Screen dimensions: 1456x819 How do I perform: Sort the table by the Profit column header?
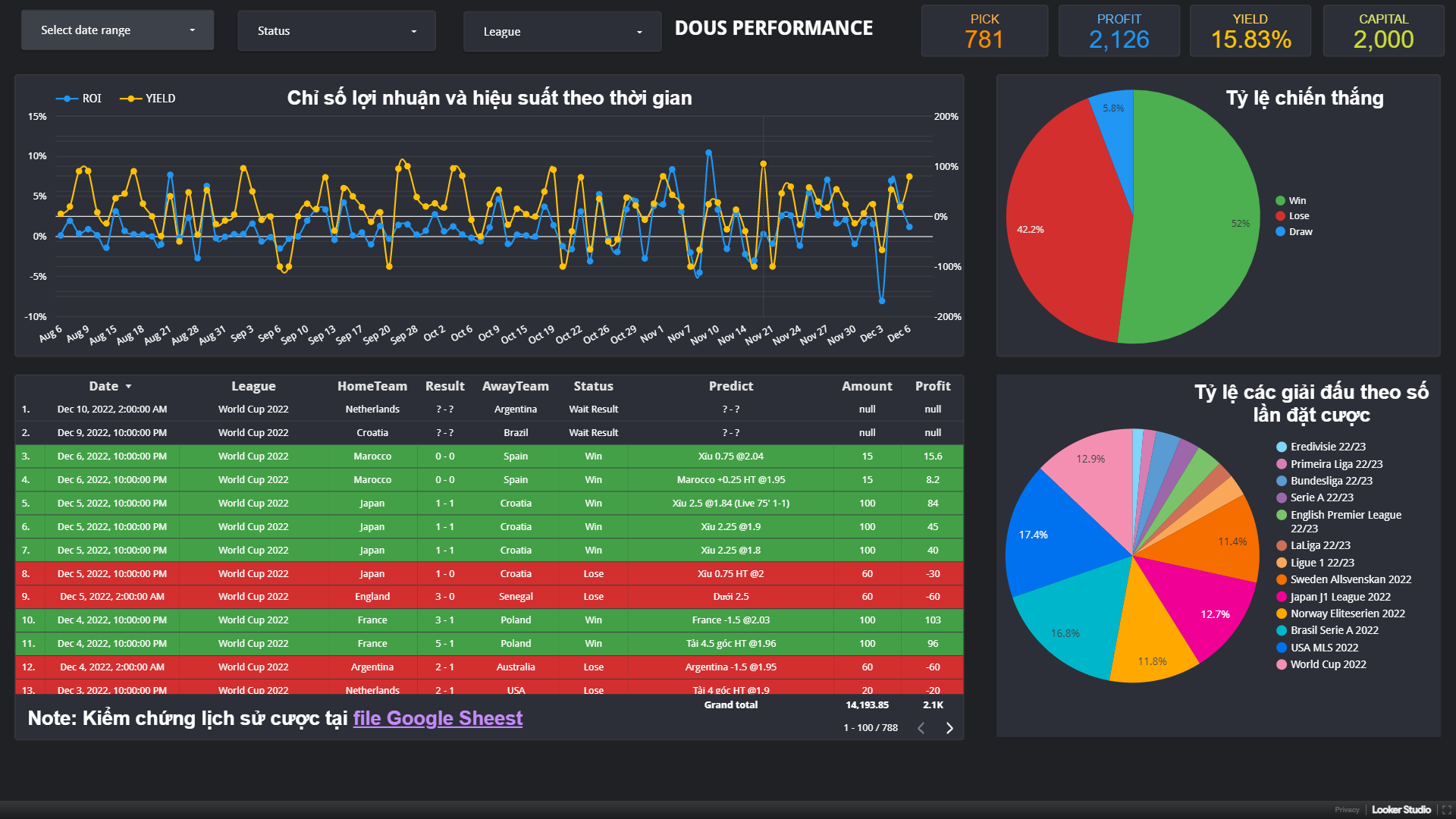click(x=932, y=387)
